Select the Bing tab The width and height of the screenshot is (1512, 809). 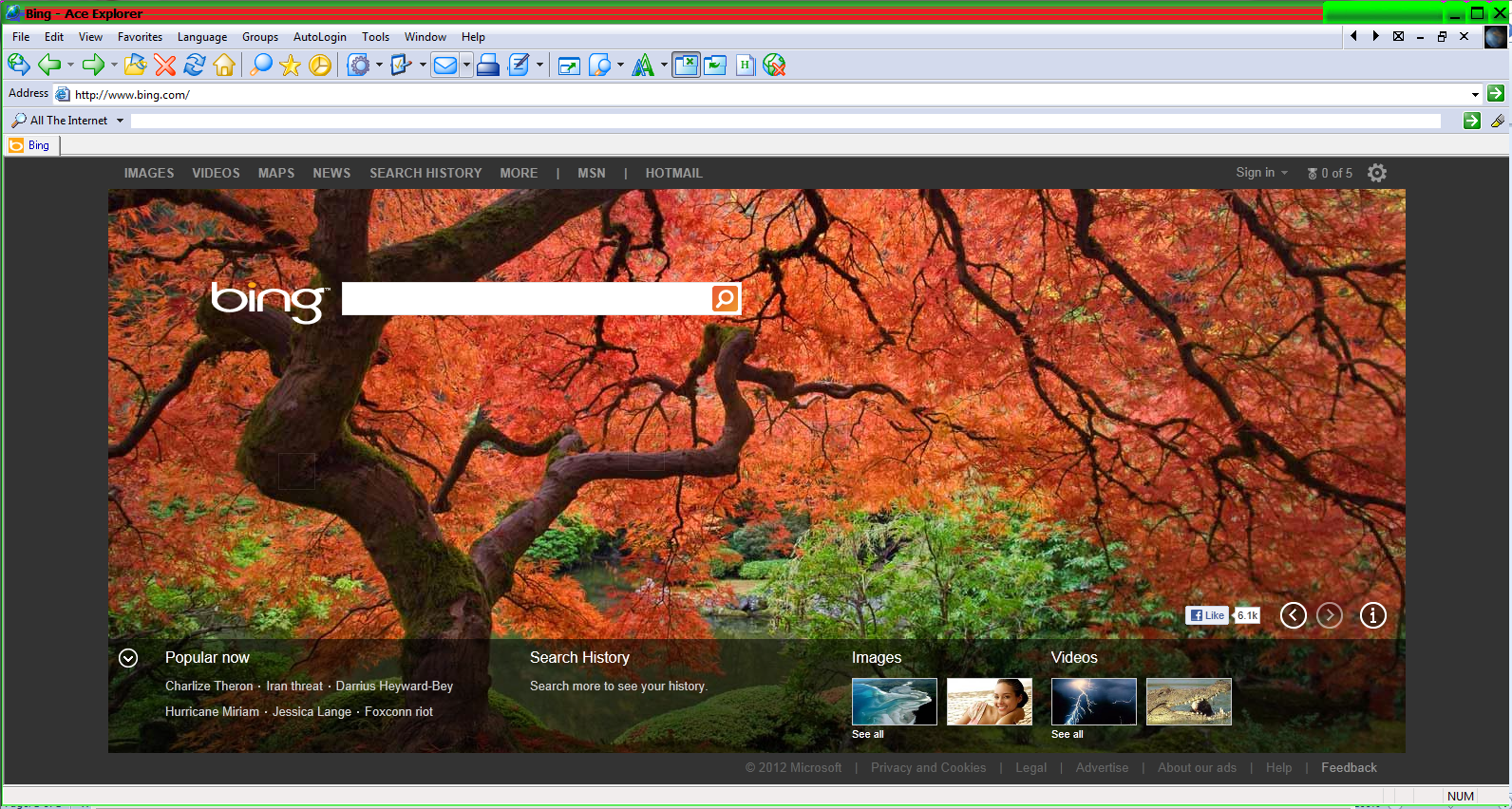pos(31,145)
